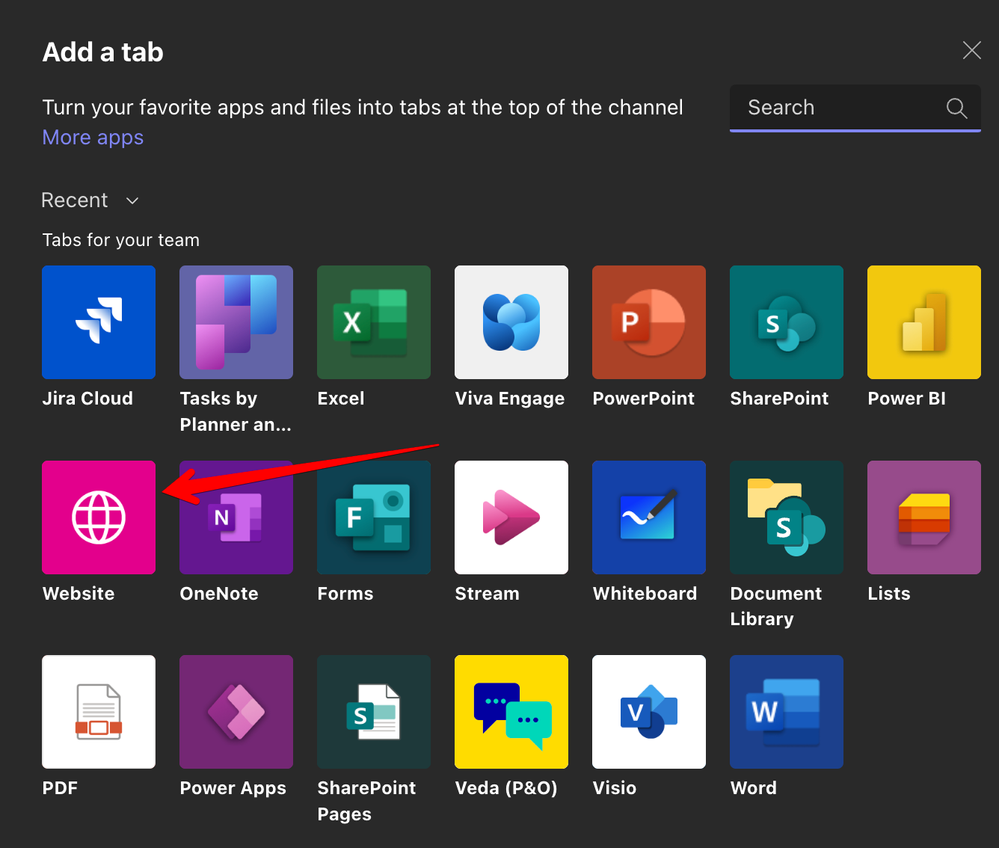The image size is (999, 848).
Task: Open the More apps link
Action: [x=93, y=138]
